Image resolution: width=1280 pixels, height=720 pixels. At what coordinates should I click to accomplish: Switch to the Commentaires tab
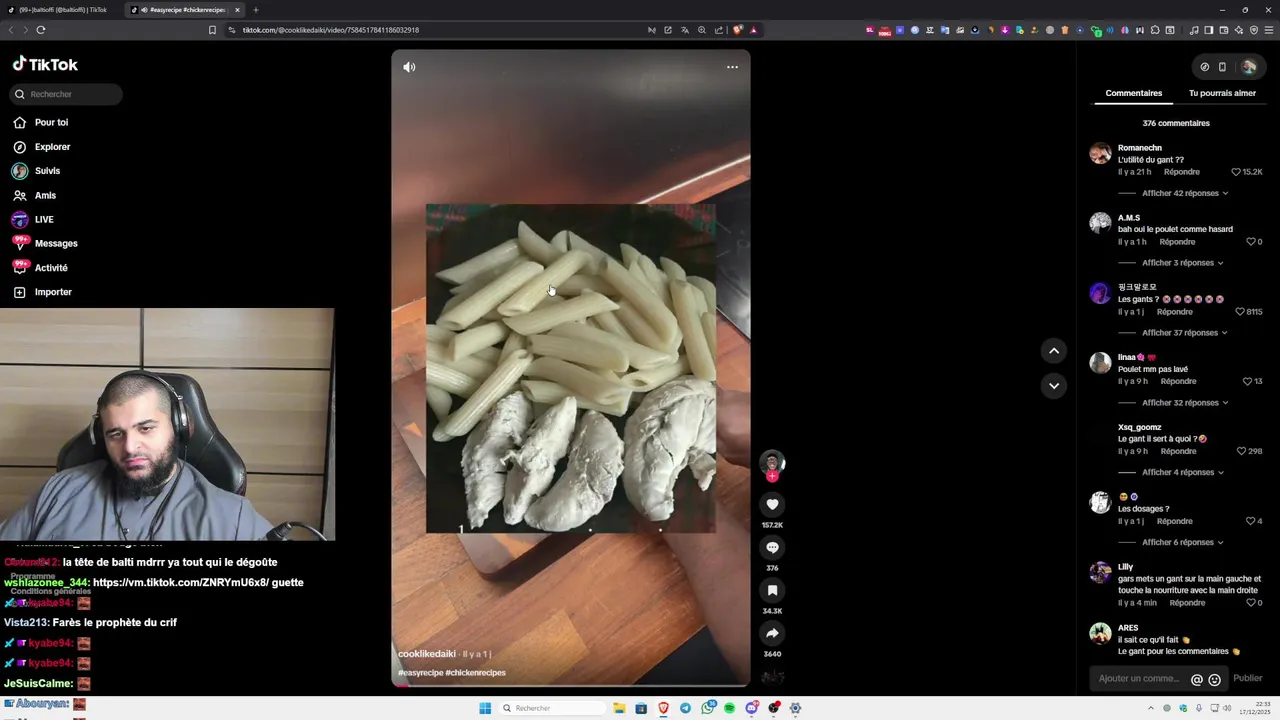click(1133, 93)
